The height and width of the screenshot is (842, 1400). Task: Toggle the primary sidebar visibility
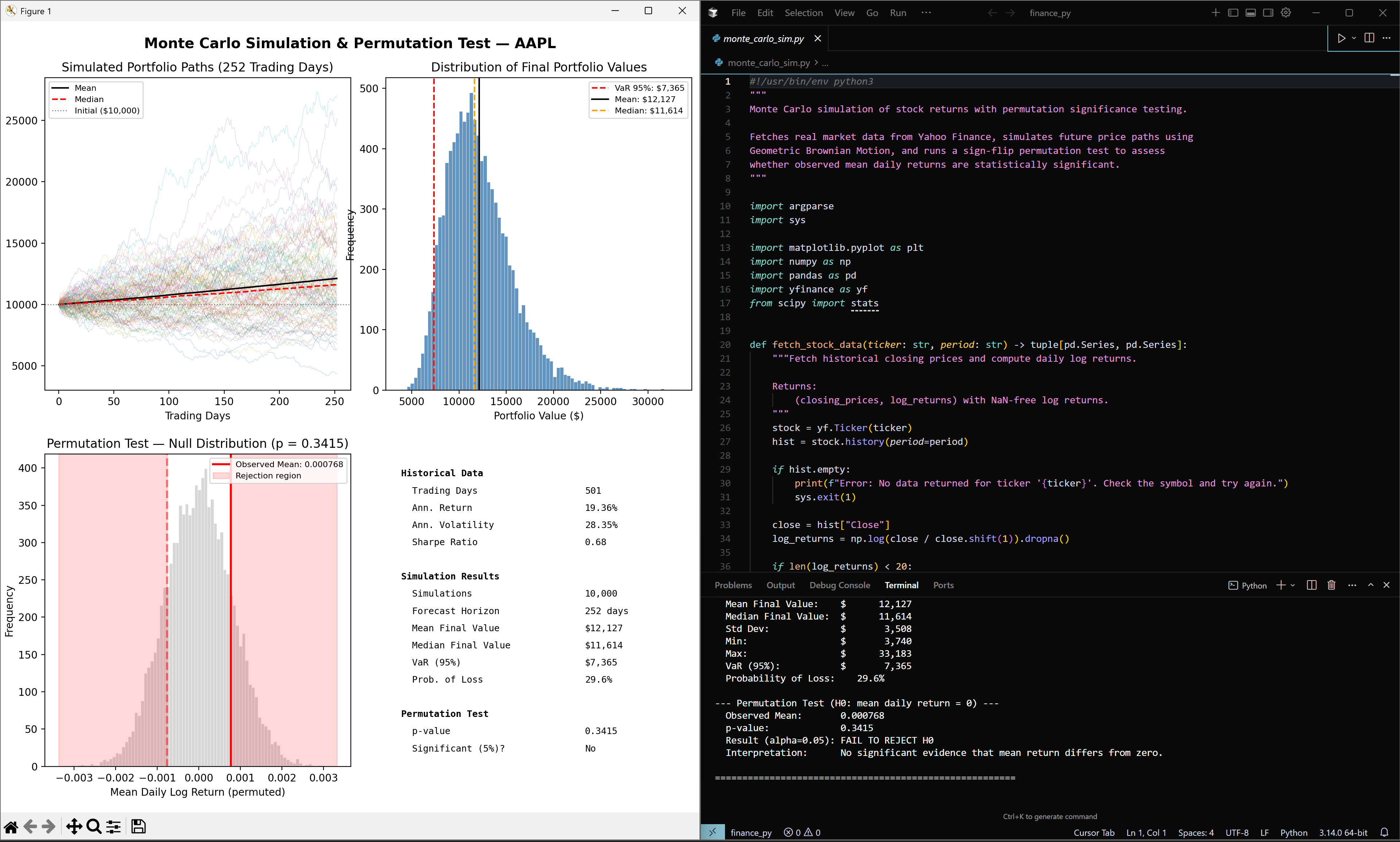(x=1233, y=12)
